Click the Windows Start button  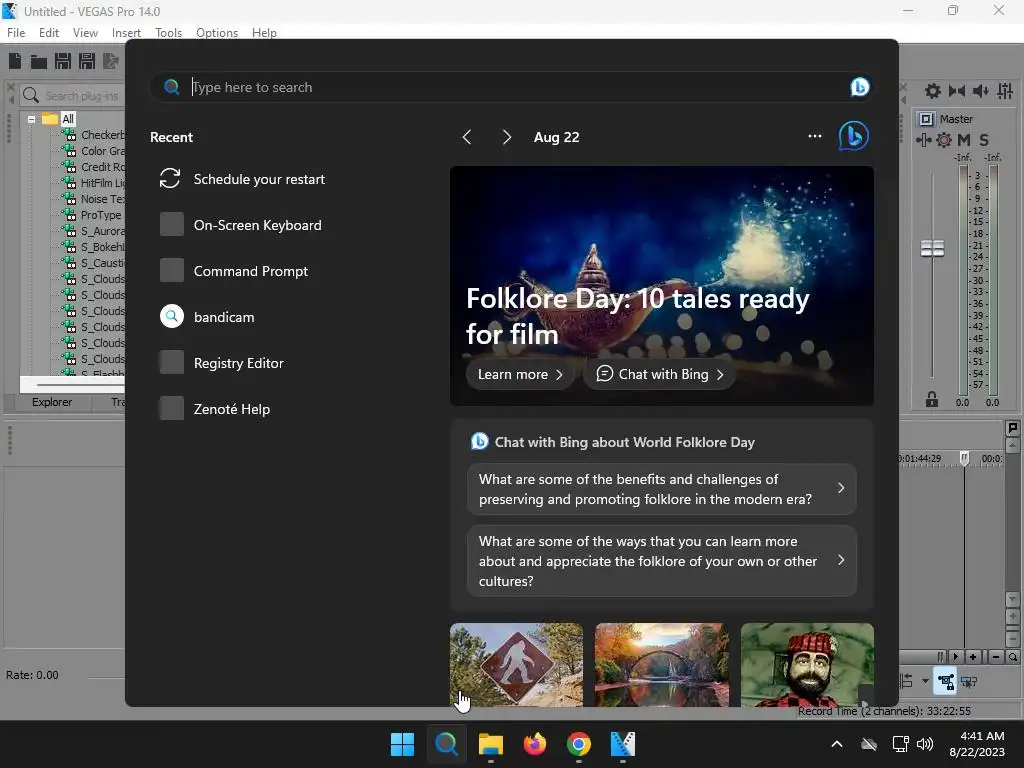(402, 744)
